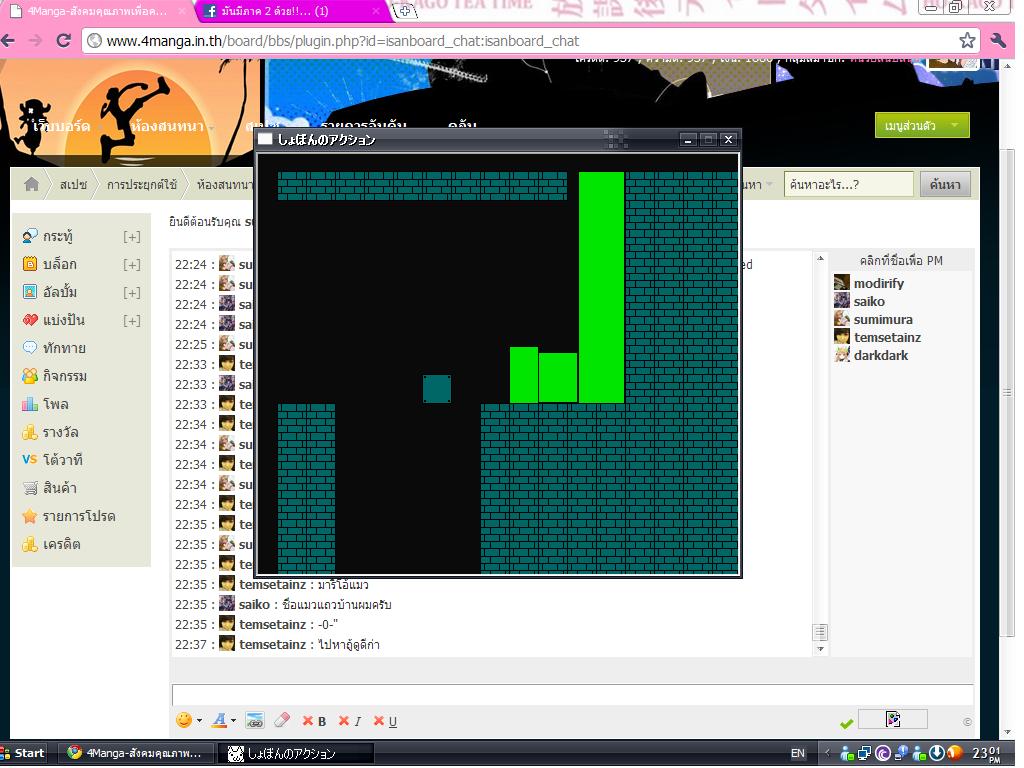Click the BitTorrent tray icon

tap(883, 754)
